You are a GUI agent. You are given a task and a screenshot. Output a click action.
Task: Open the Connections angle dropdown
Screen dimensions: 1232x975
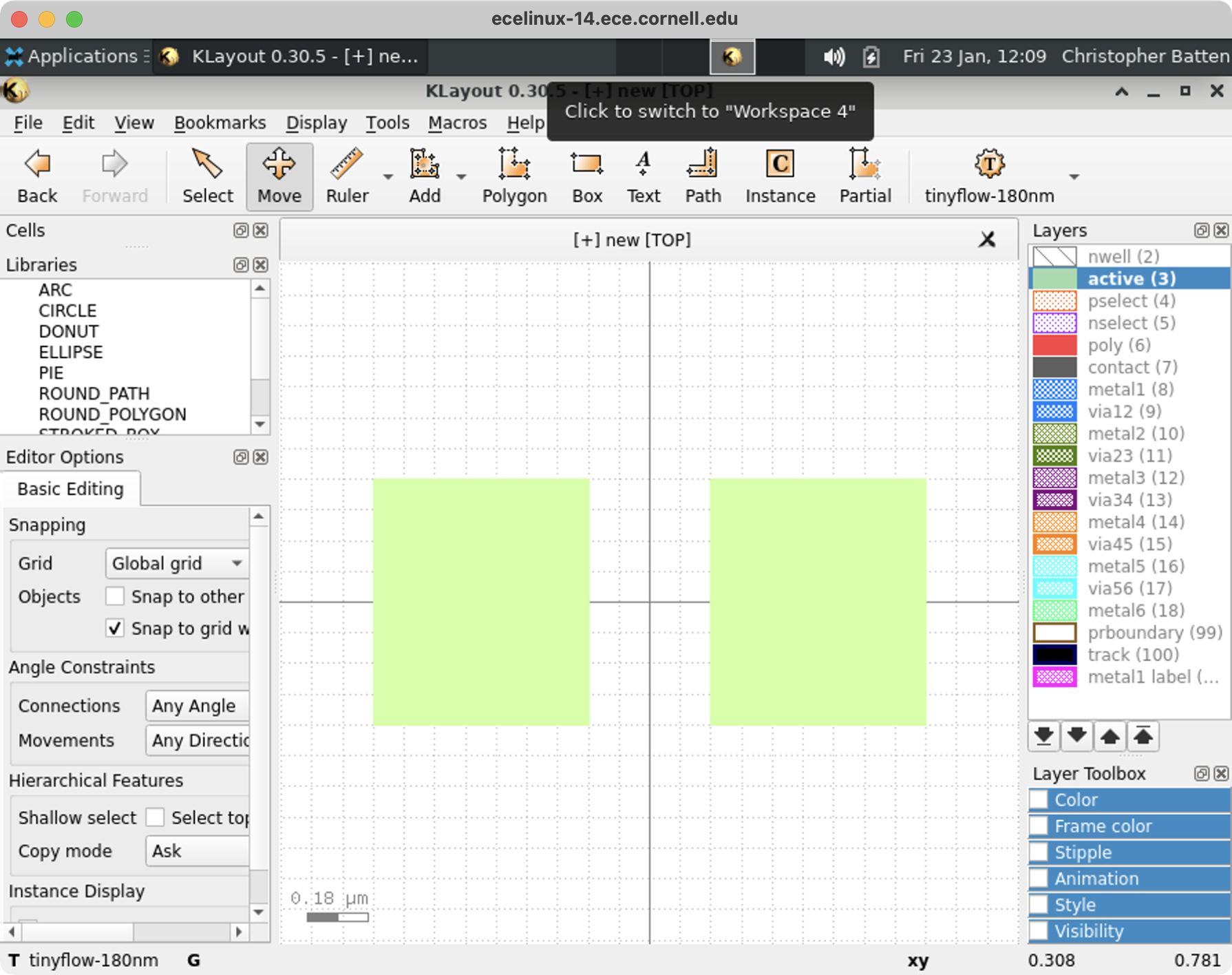(198, 706)
